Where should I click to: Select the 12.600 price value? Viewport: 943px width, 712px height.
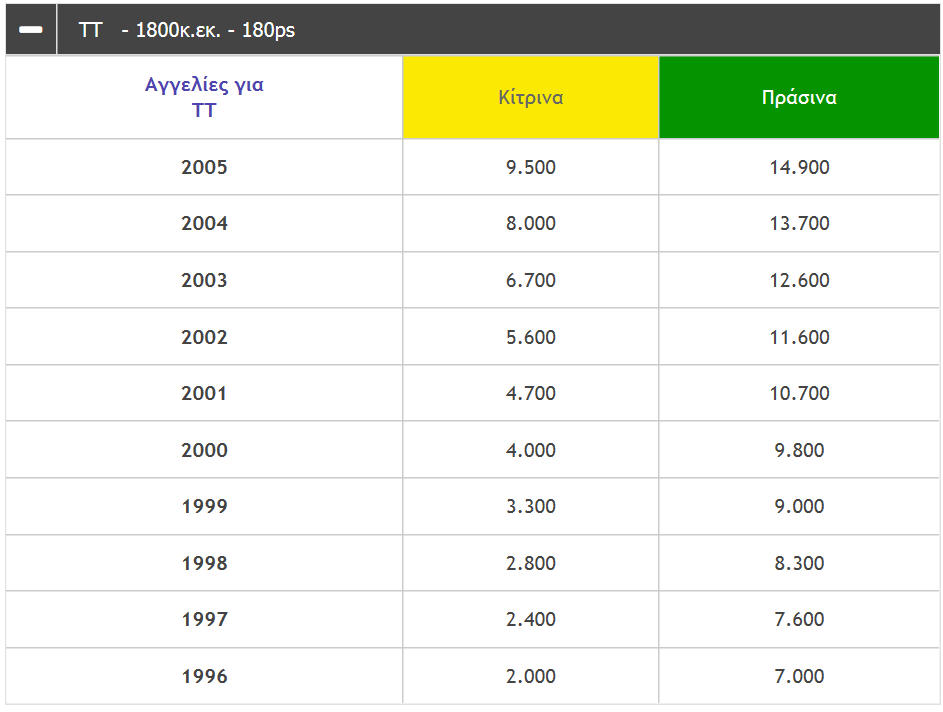(x=799, y=280)
